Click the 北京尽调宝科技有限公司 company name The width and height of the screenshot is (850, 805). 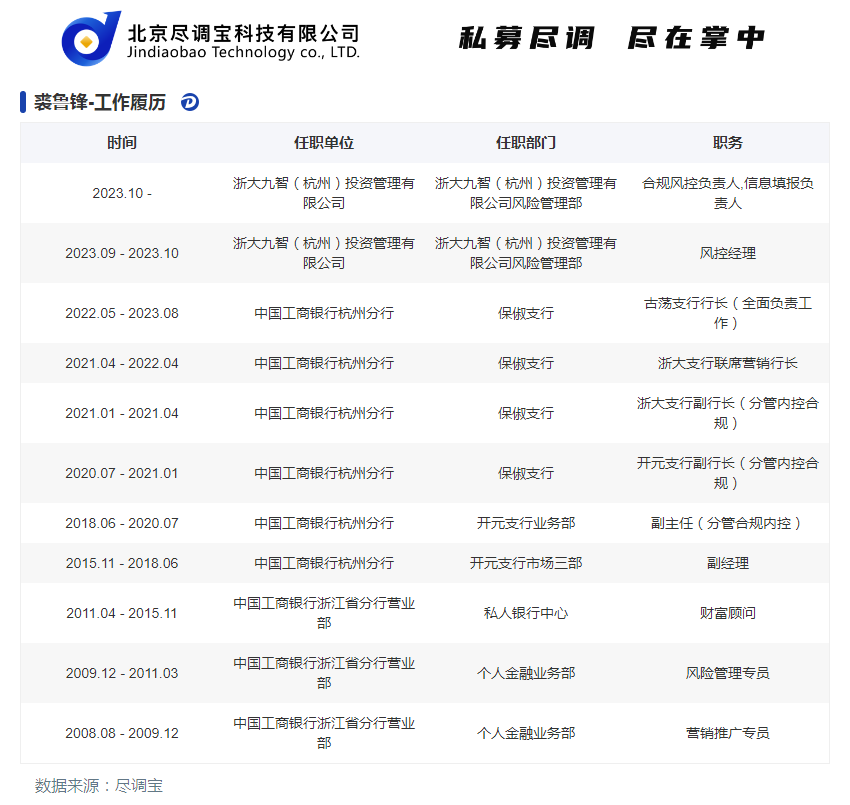(243, 34)
